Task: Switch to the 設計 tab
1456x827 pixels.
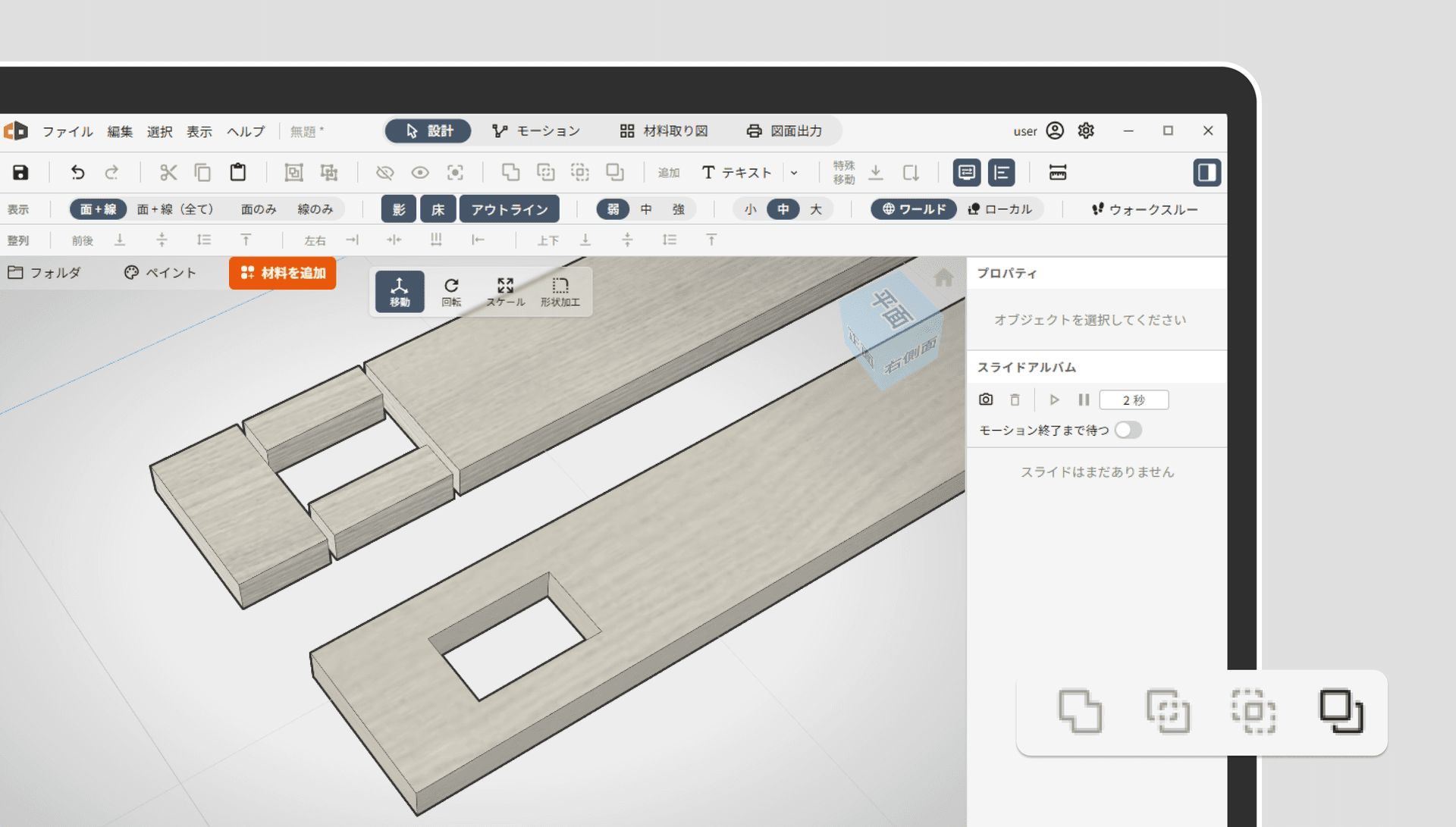Action: [x=428, y=131]
